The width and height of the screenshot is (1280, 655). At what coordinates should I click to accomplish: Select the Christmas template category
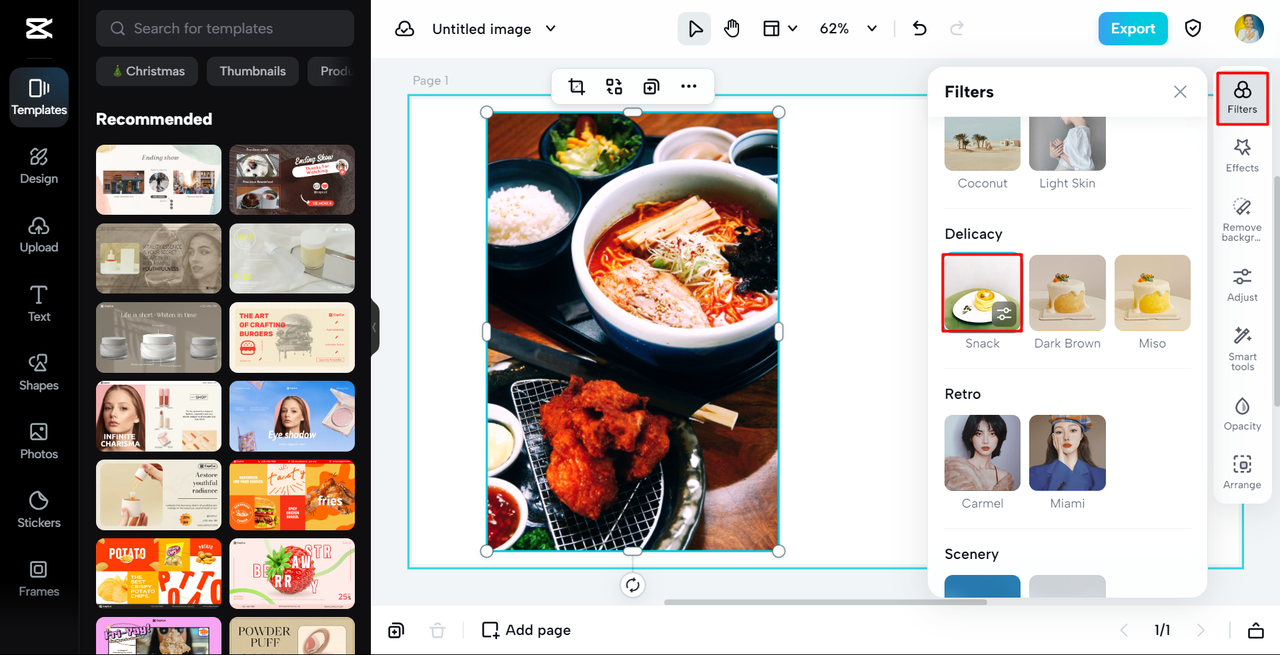(146, 71)
